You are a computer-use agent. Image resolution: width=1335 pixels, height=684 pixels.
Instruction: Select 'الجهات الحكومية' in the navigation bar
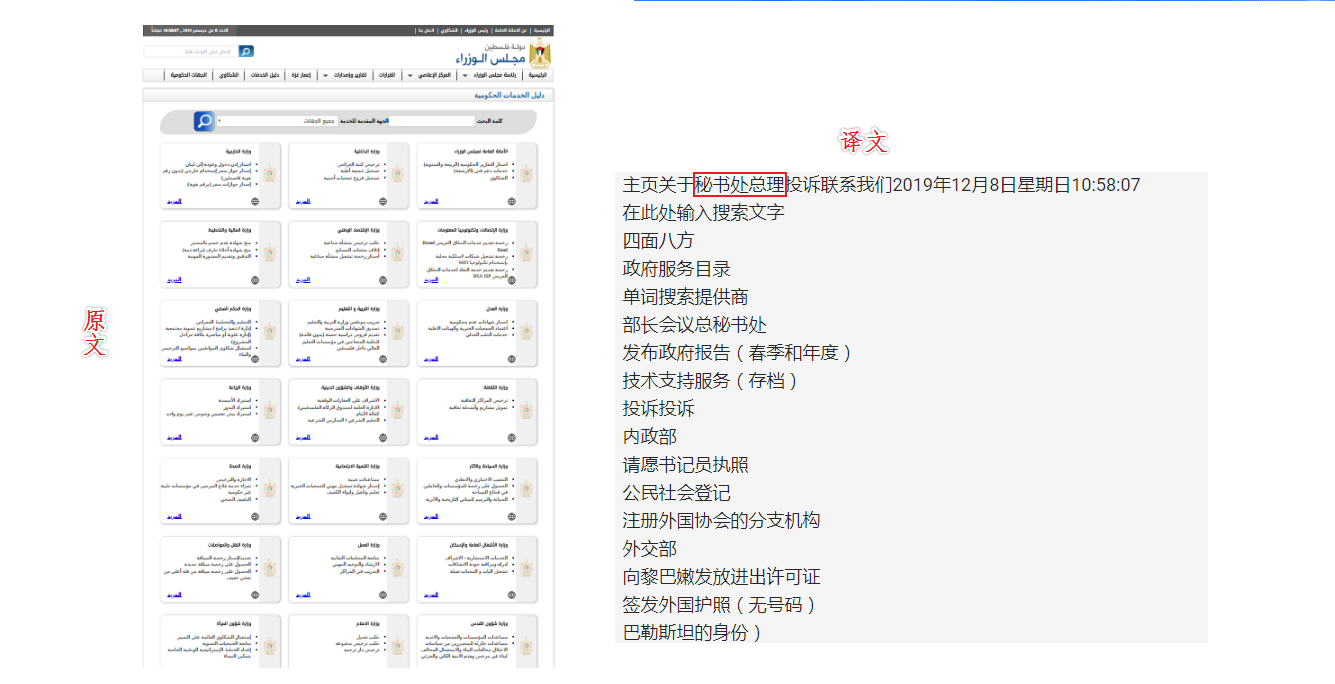(x=188, y=76)
